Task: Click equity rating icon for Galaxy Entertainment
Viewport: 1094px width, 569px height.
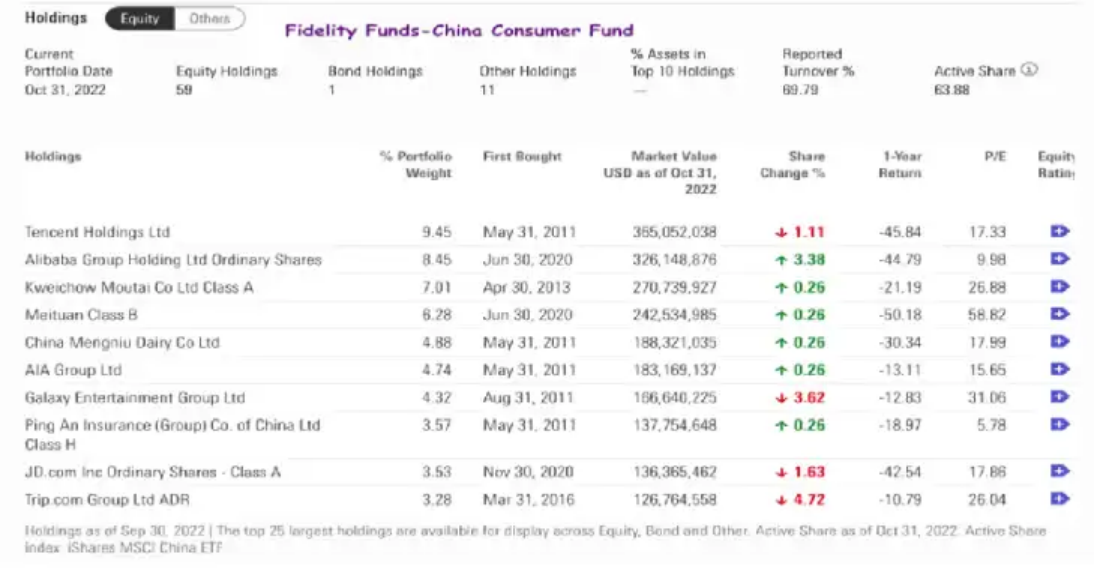Action: [x=1060, y=397]
